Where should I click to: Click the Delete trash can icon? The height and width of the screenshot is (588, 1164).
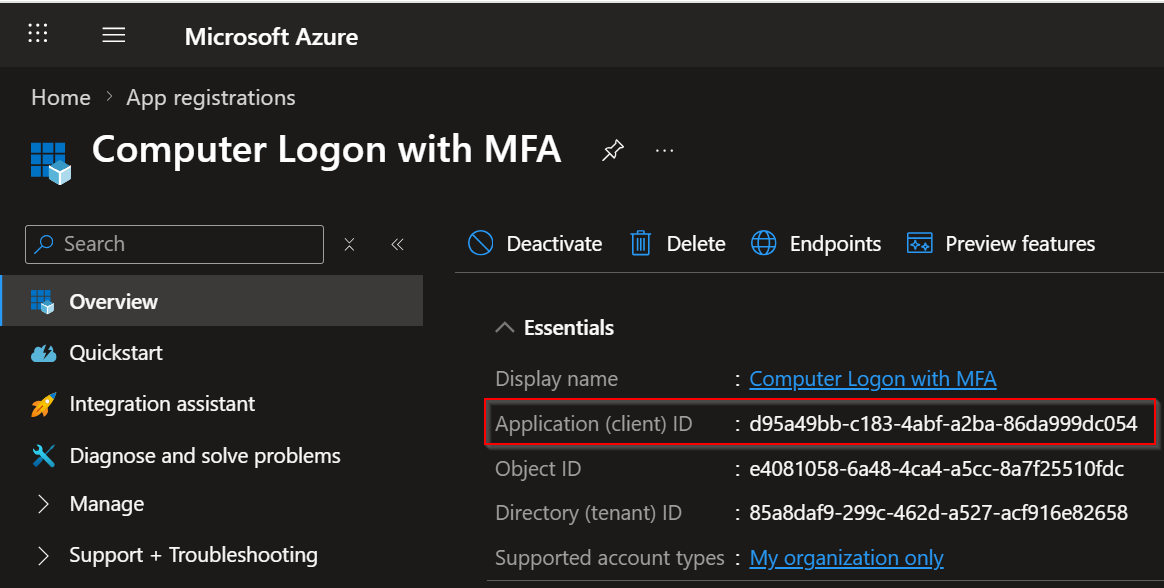[x=641, y=243]
